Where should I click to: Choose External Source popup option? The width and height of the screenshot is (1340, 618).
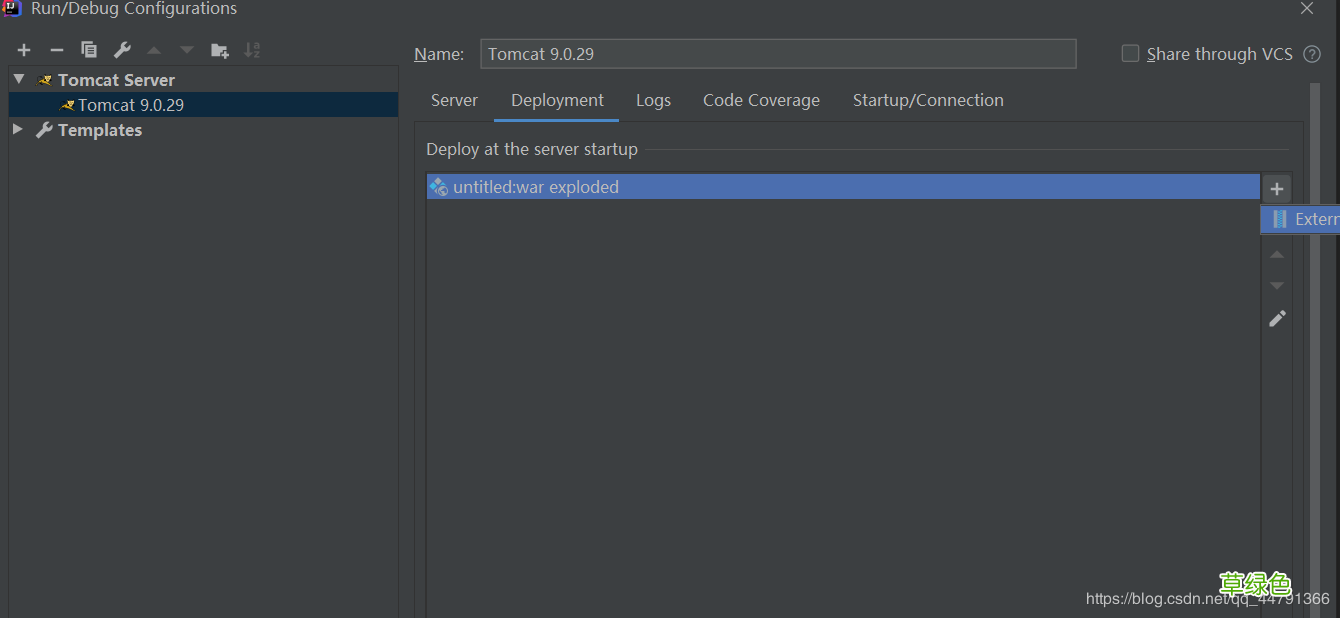[1305, 220]
